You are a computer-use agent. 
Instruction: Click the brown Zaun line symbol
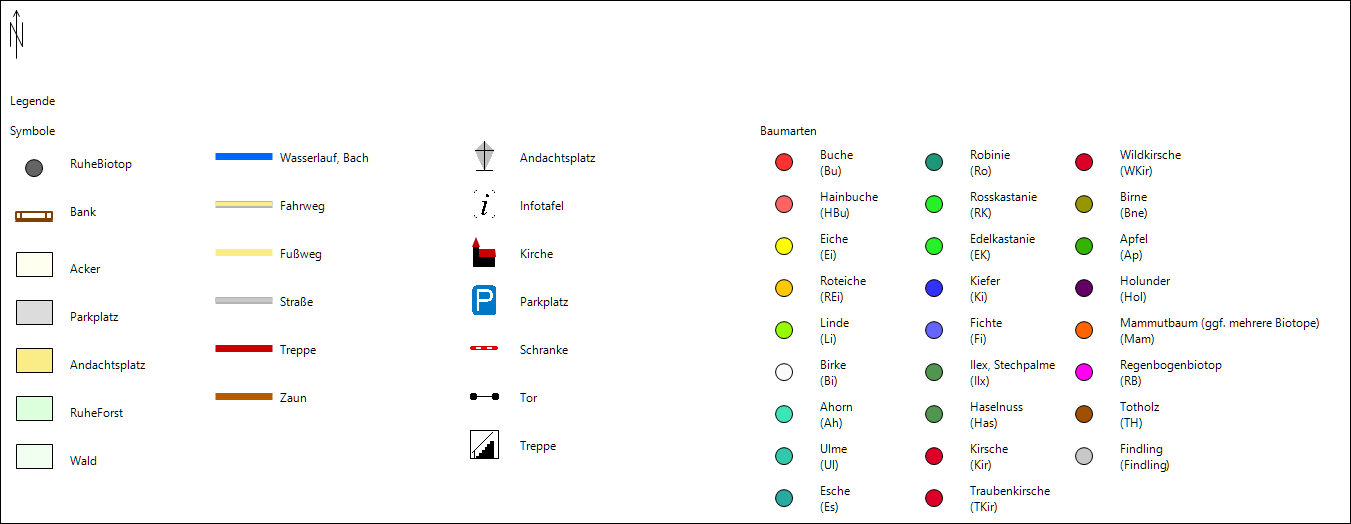coord(244,396)
